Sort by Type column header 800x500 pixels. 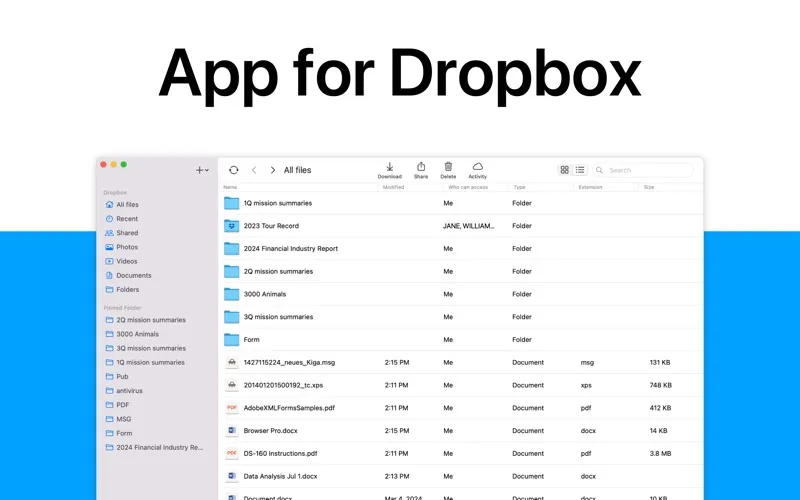point(519,187)
